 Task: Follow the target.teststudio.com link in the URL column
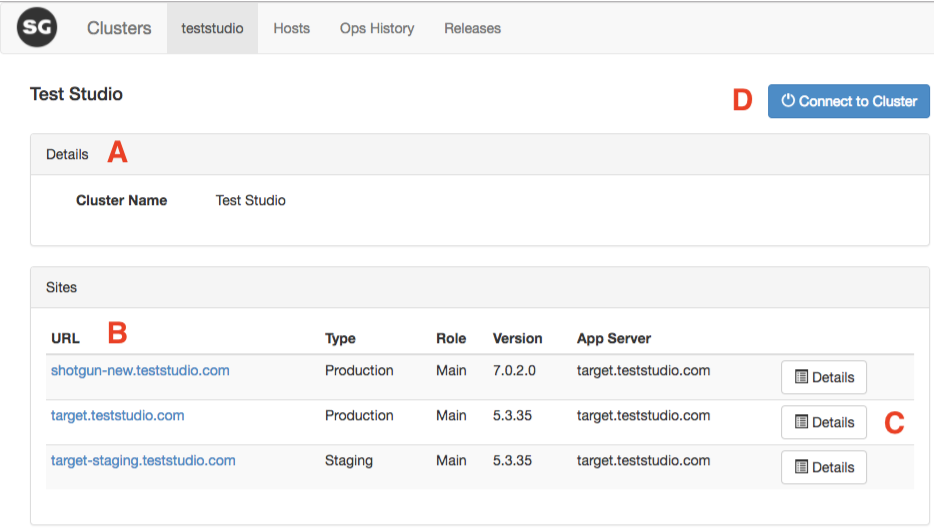coord(117,416)
